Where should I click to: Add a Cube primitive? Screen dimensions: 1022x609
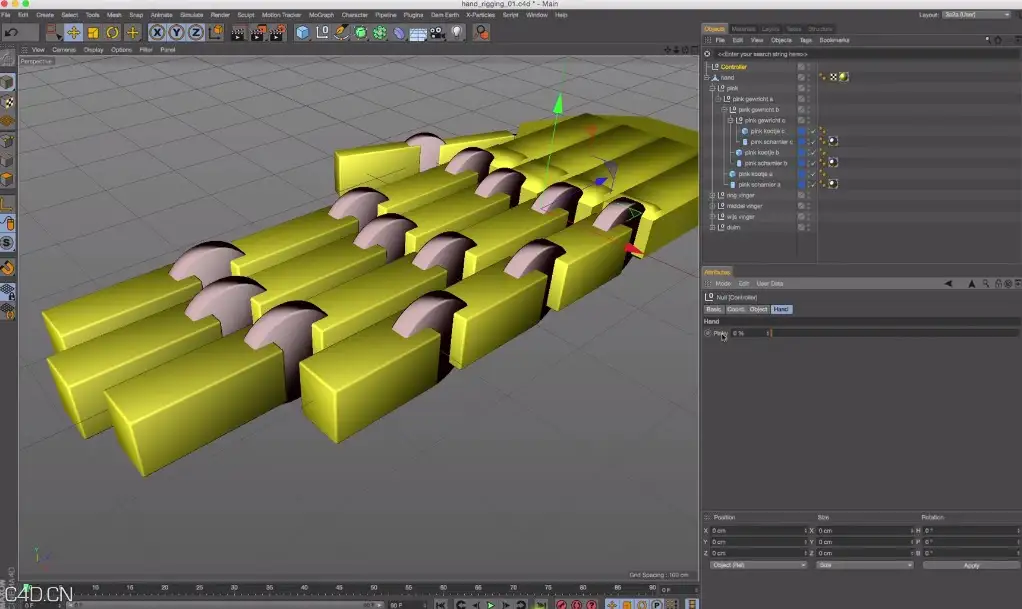(x=302, y=32)
